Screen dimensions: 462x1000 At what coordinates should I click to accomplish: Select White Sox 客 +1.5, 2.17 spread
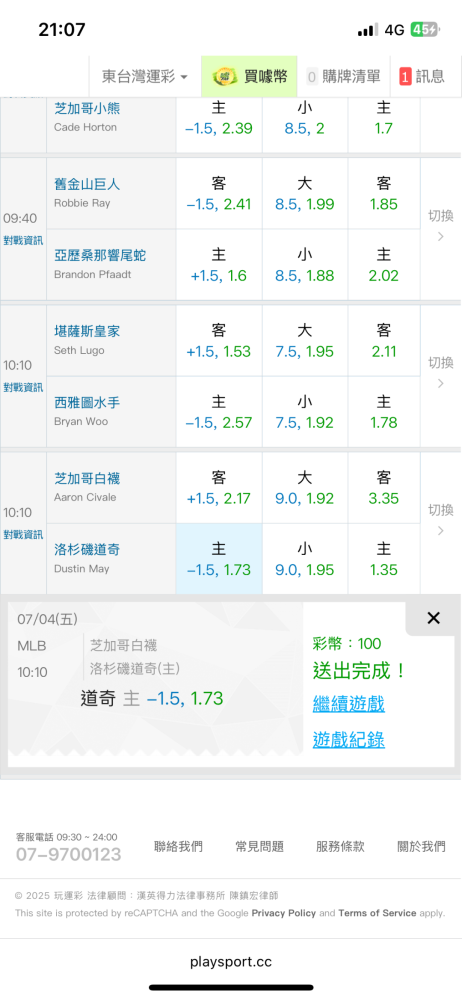[x=219, y=488]
